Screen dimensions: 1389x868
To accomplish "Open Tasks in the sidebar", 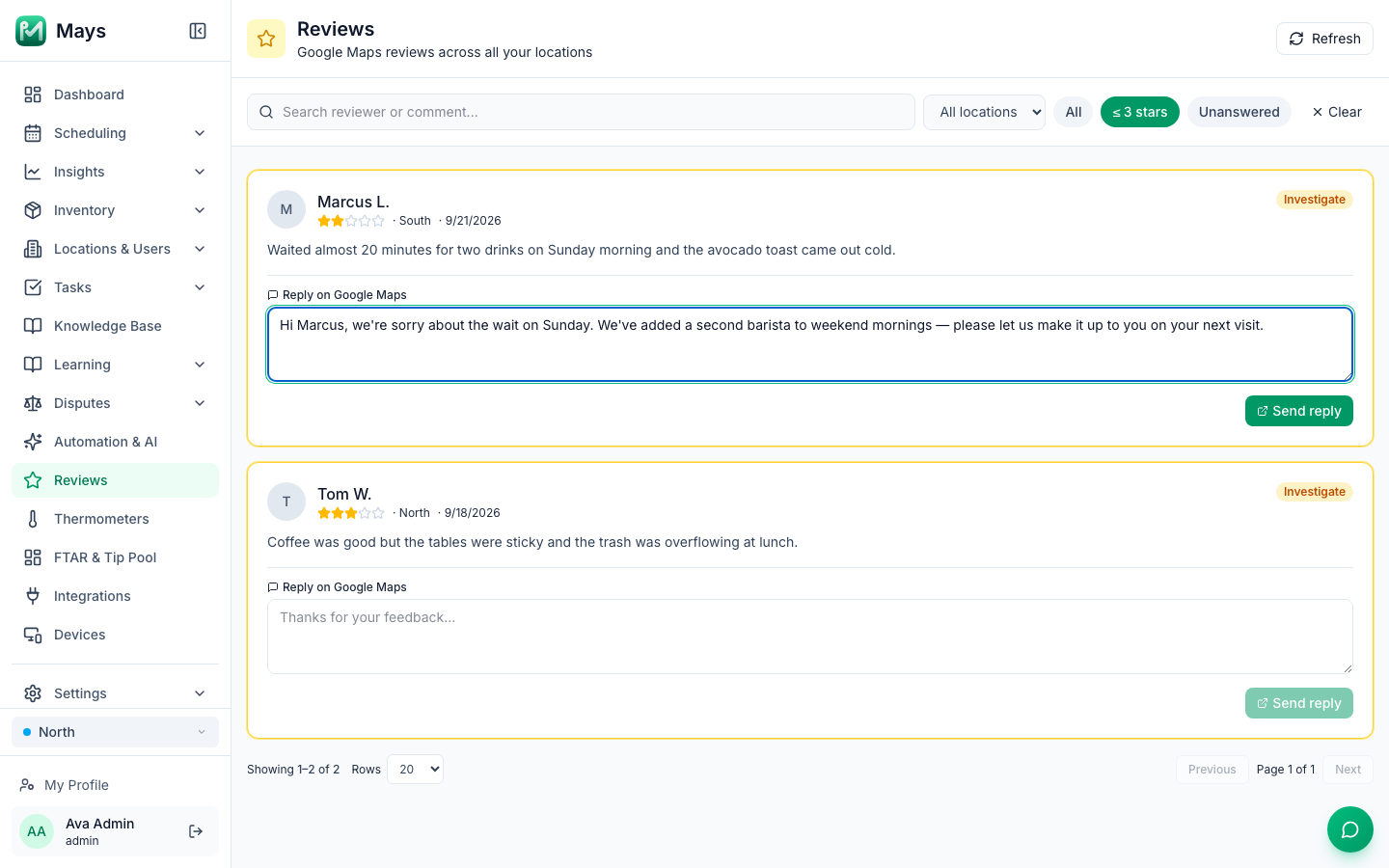I will click(115, 287).
